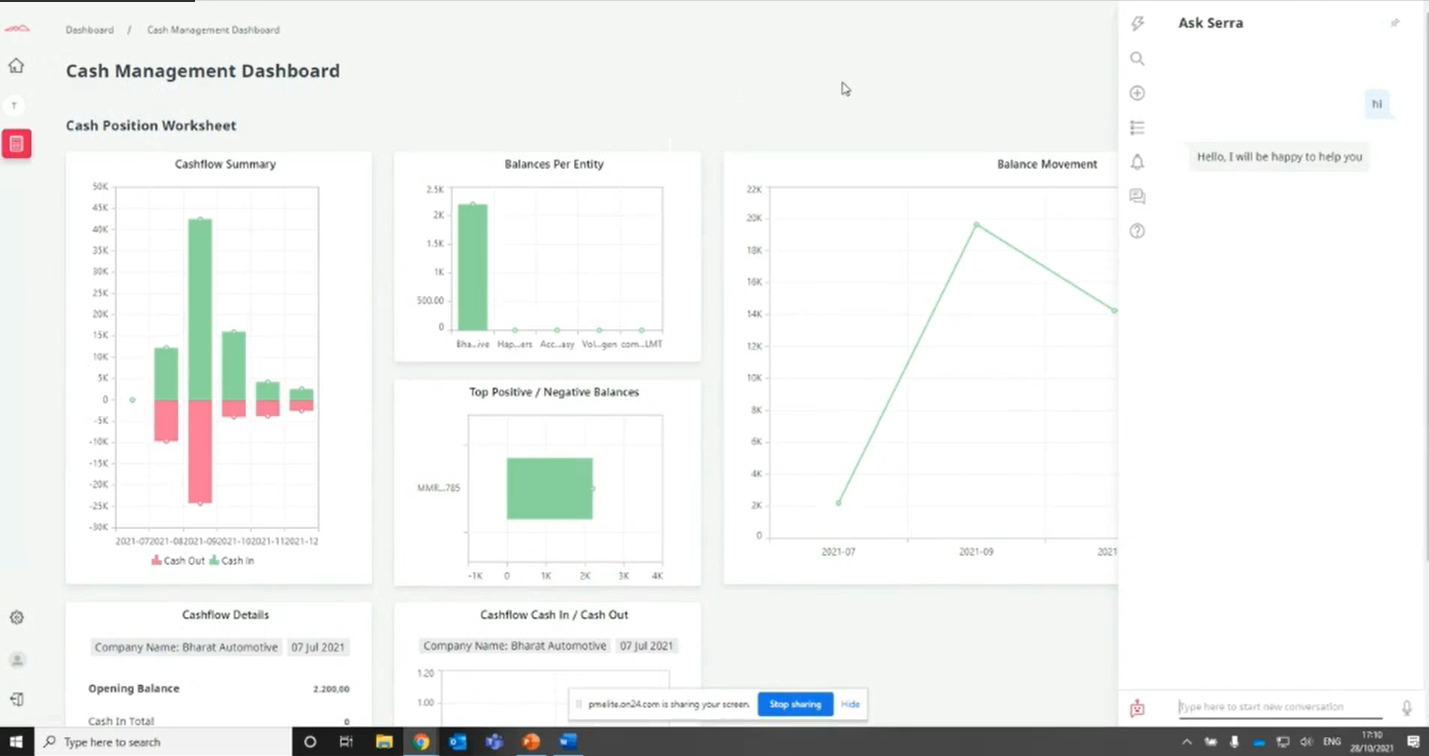Viewport: 1429px width, 756px height.
Task: Open the 07 Jul 2021 date filter in Cashflow Details
Action: click(x=318, y=646)
